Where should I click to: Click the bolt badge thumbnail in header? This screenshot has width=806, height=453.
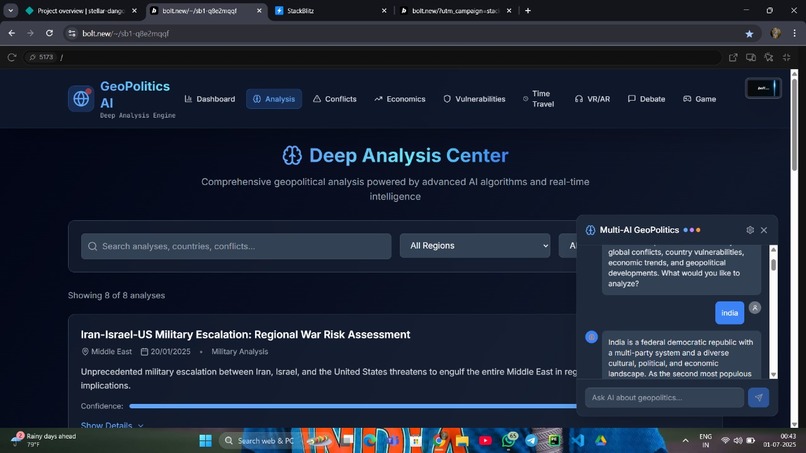click(x=763, y=88)
